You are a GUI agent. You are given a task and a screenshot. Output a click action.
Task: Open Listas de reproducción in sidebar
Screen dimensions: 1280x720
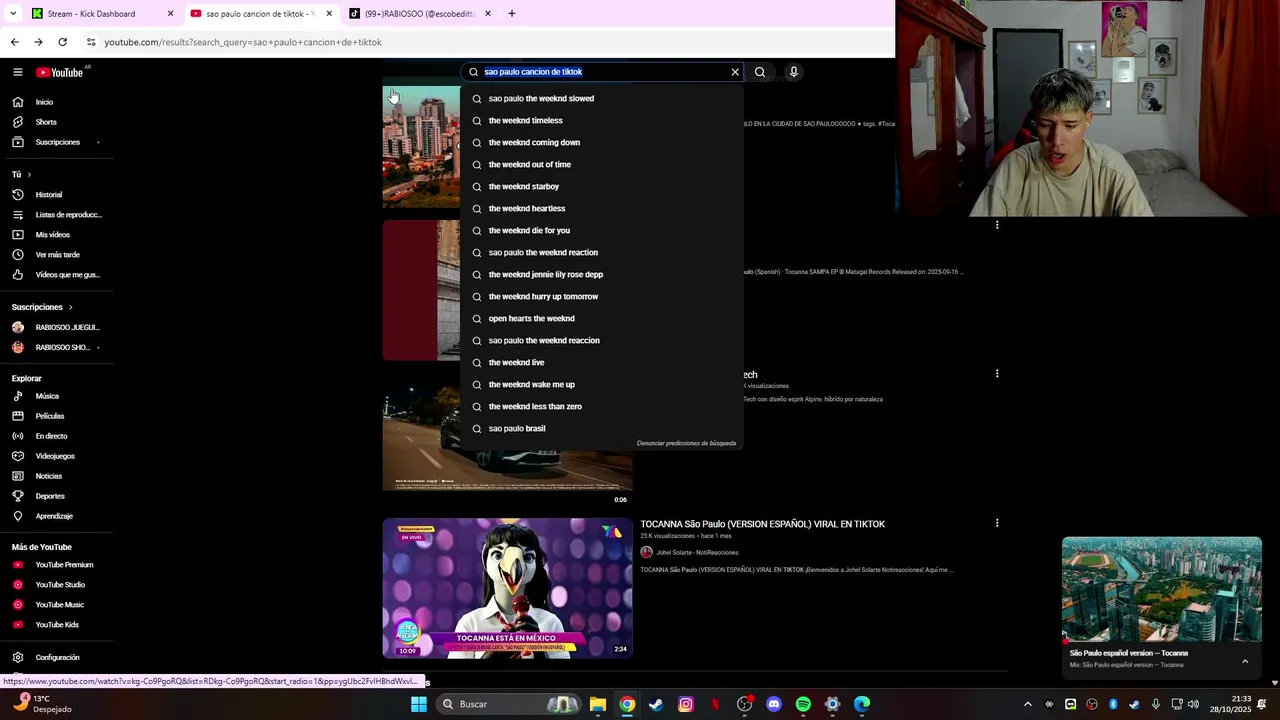[56, 215]
